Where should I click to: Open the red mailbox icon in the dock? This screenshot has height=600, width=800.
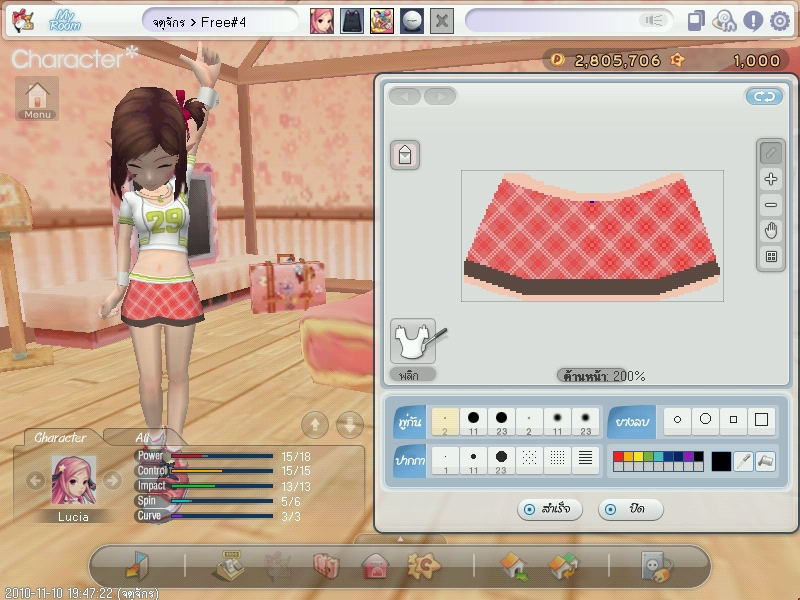(375, 566)
